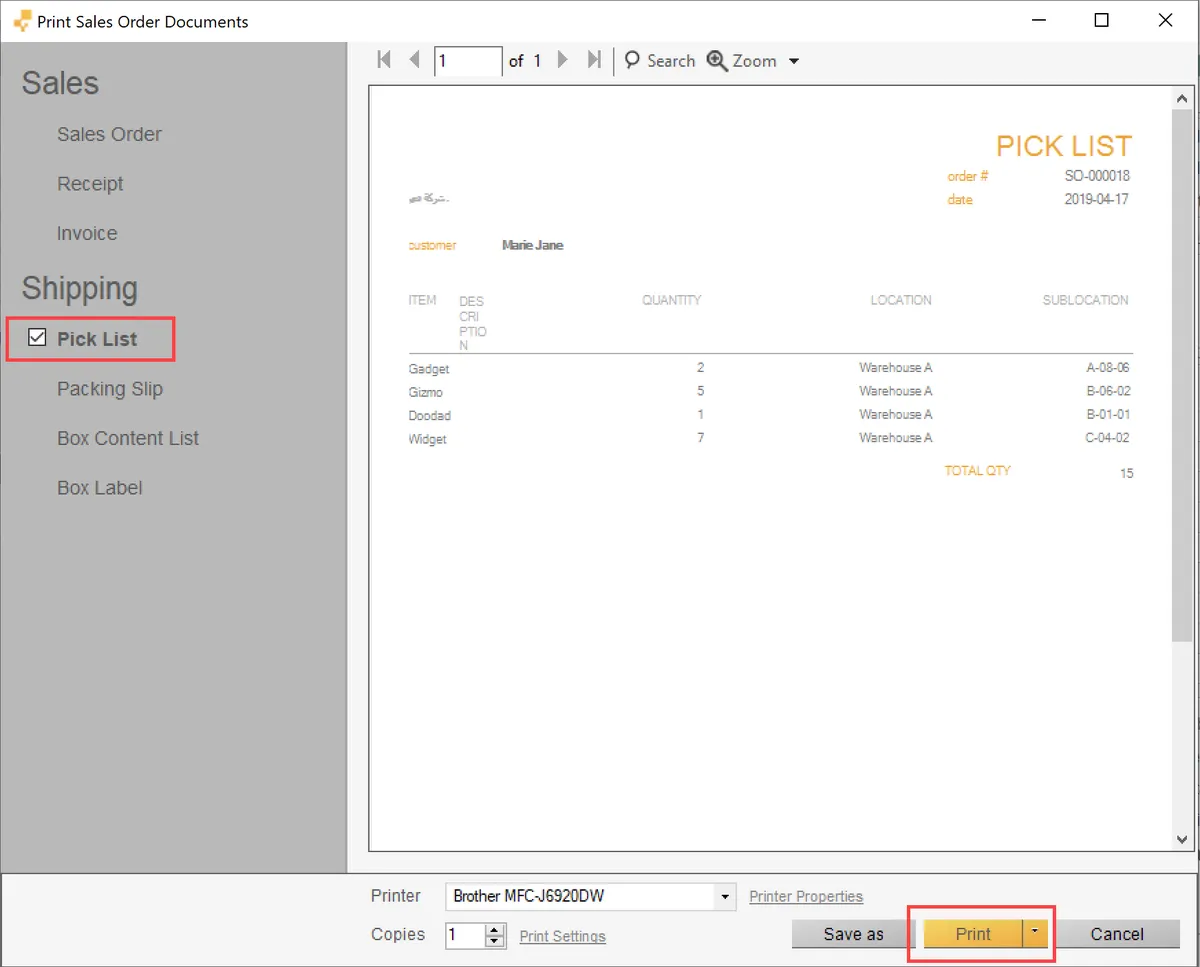Image resolution: width=1200 pixels, height=967 pixels.
Task: Click the Save as button
Action: 853,934
